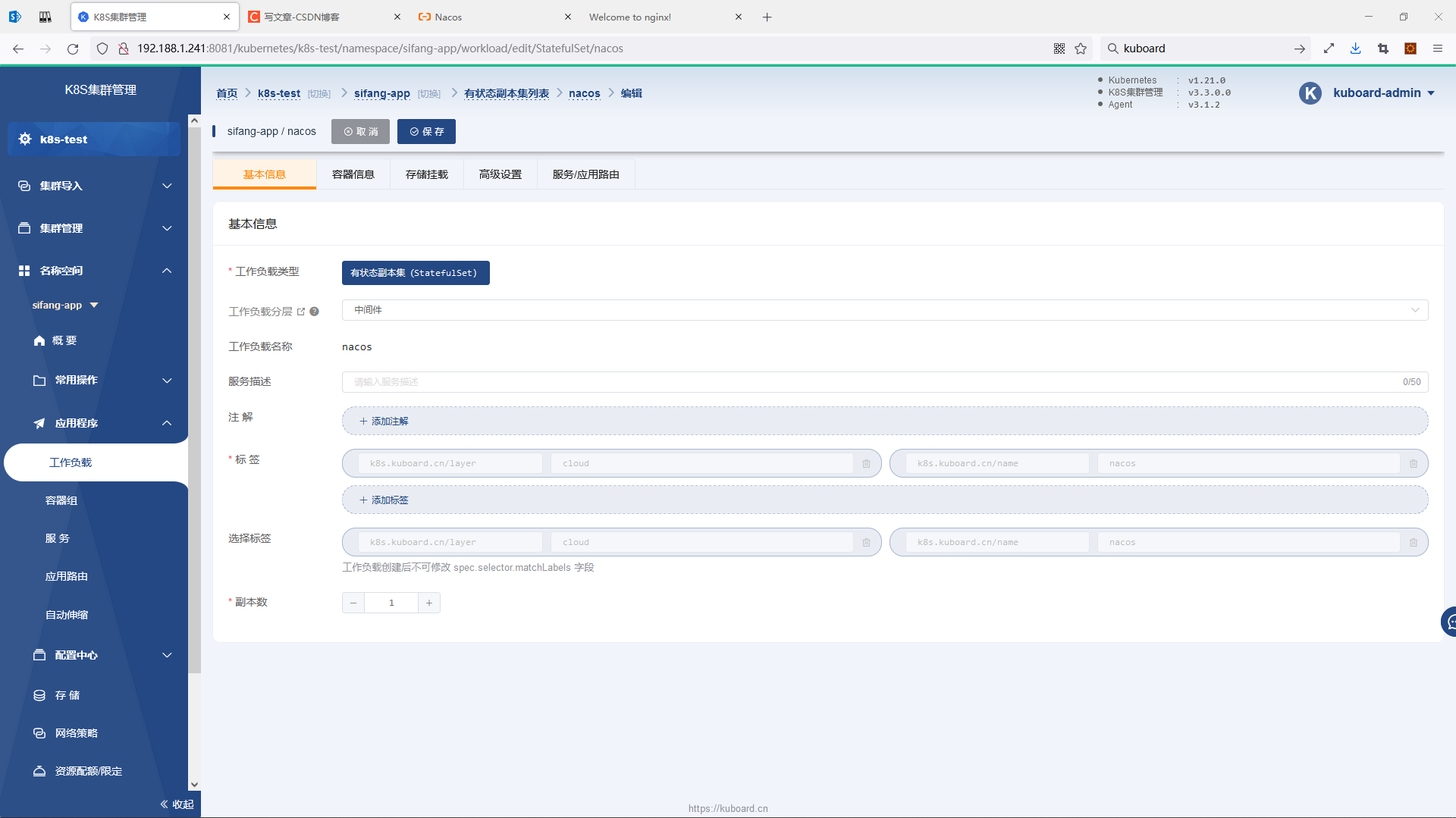Open 工作负载 in the sidebar

click(x=96, y=462)
